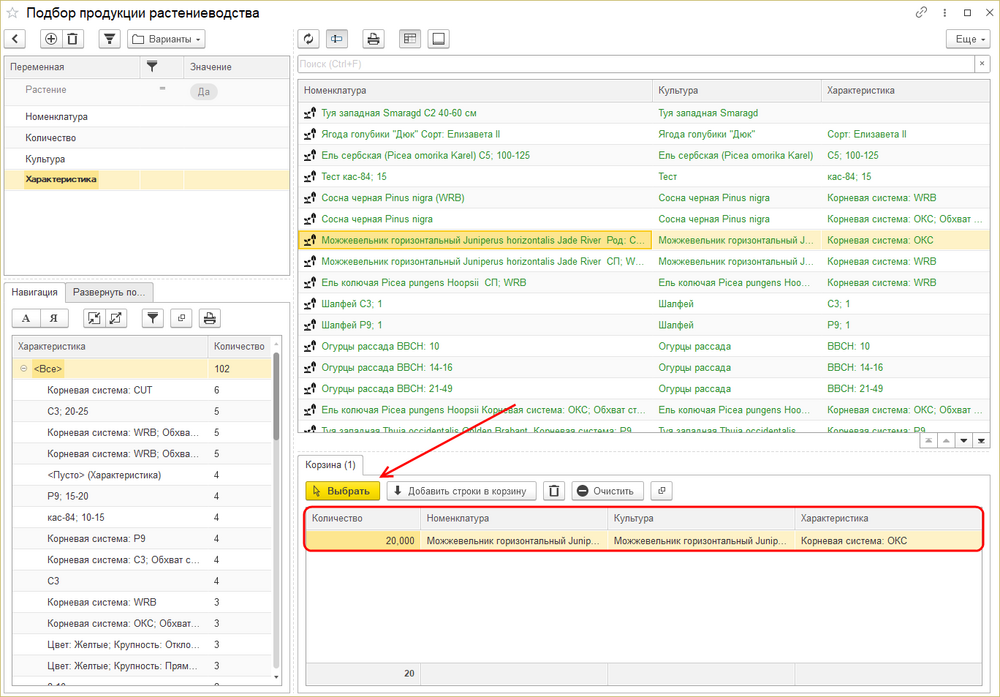The height and width of the screenshot is (697, 1000).
Task: Open the 'Еще' menu dropdown
Action: pos(968,39)
